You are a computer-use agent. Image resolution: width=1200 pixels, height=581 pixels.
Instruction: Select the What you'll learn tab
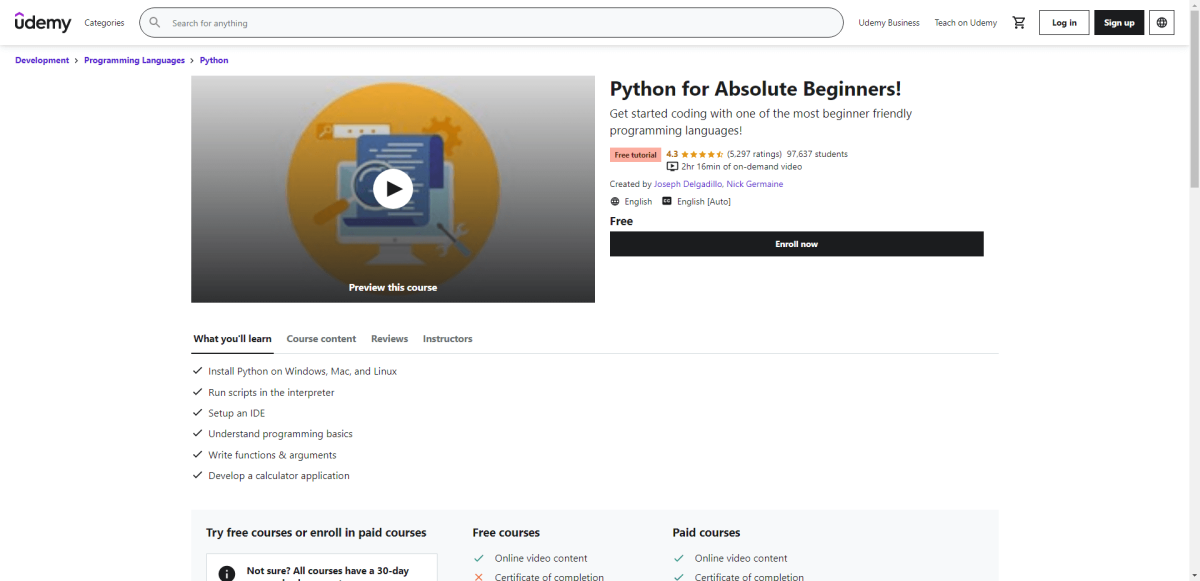point(232,338)
